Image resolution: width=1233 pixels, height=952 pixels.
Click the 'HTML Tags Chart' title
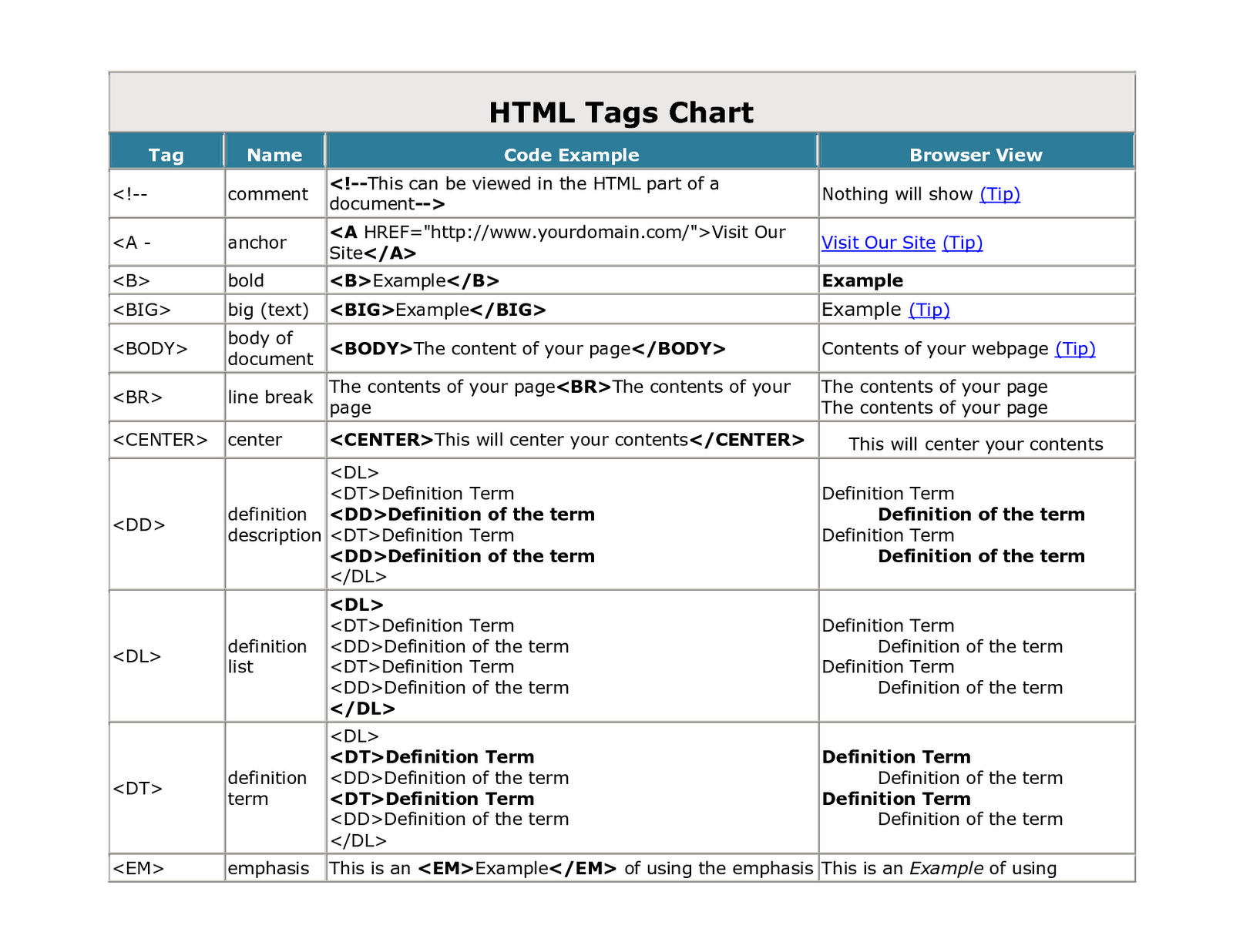coord(621,112)
